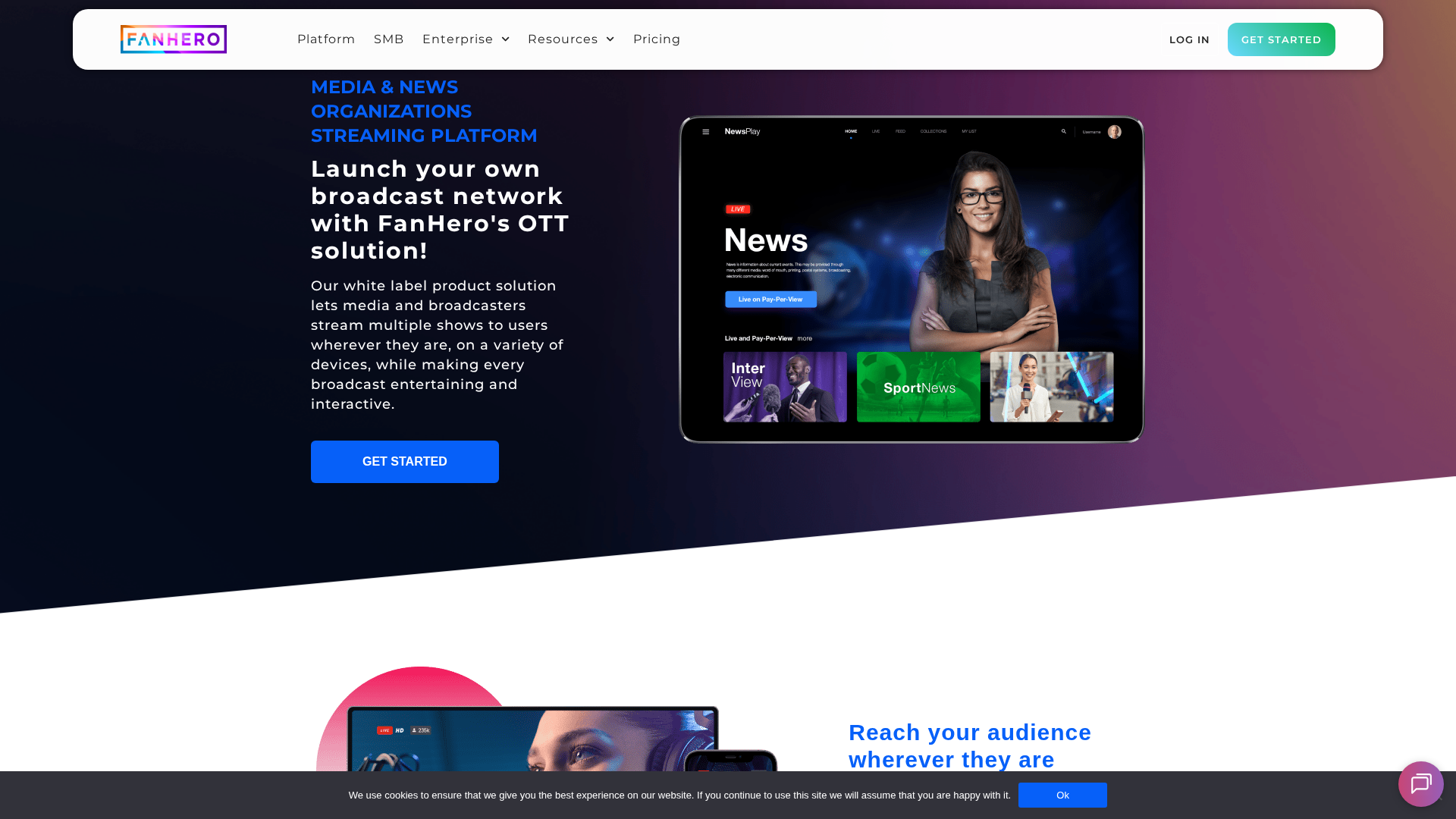The image size is (1456, 819).
Task: Open the chat widget bubble
Action: (1420, 783)
